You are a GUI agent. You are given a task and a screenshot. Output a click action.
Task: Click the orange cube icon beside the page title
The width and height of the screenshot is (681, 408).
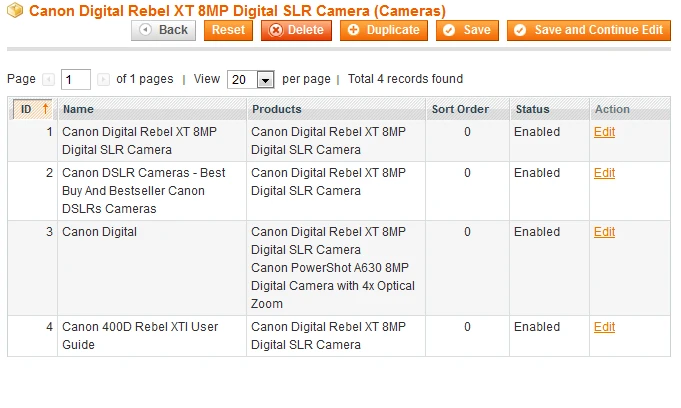15,10
